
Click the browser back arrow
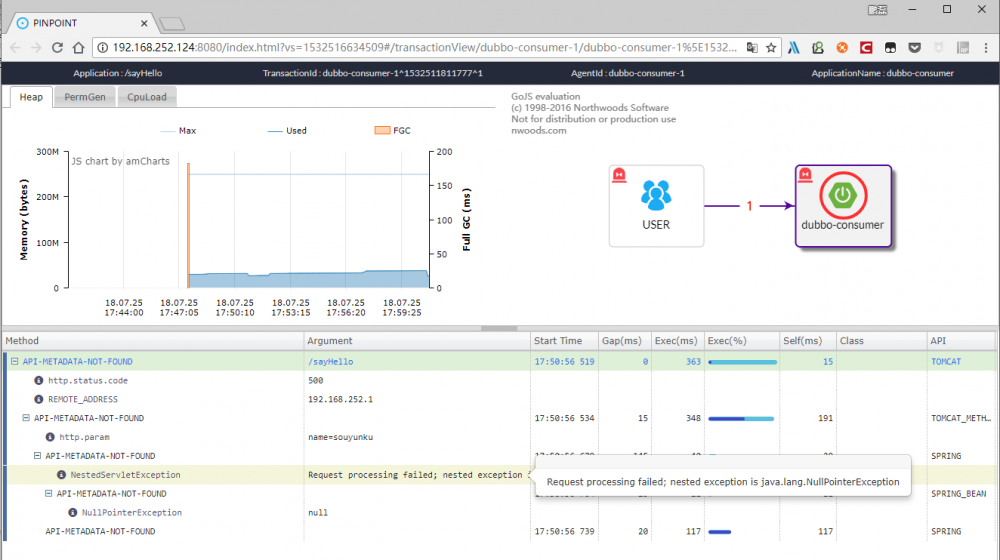tap(15, 47)
